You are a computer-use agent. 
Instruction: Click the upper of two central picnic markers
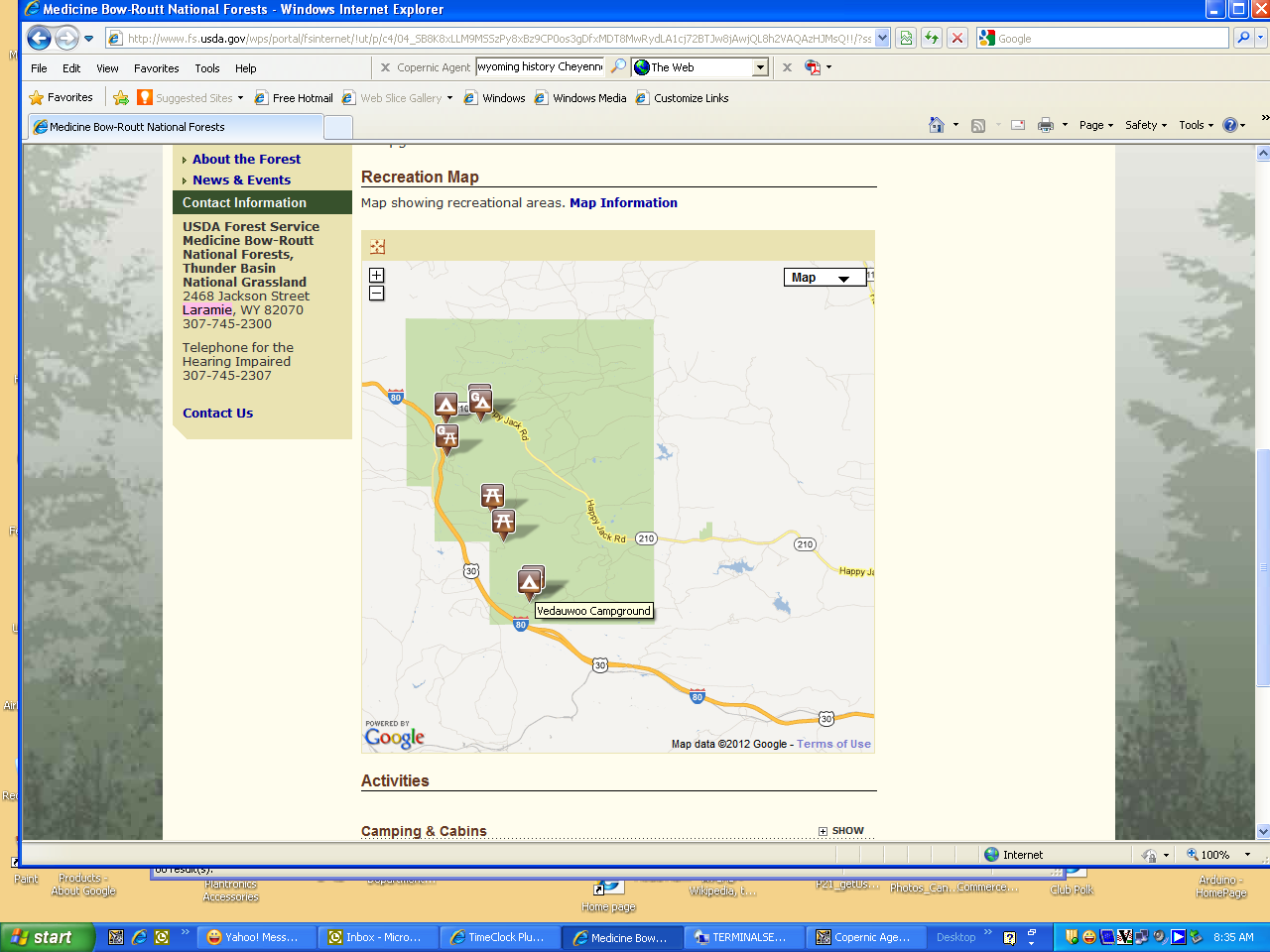tap(492, 496)
